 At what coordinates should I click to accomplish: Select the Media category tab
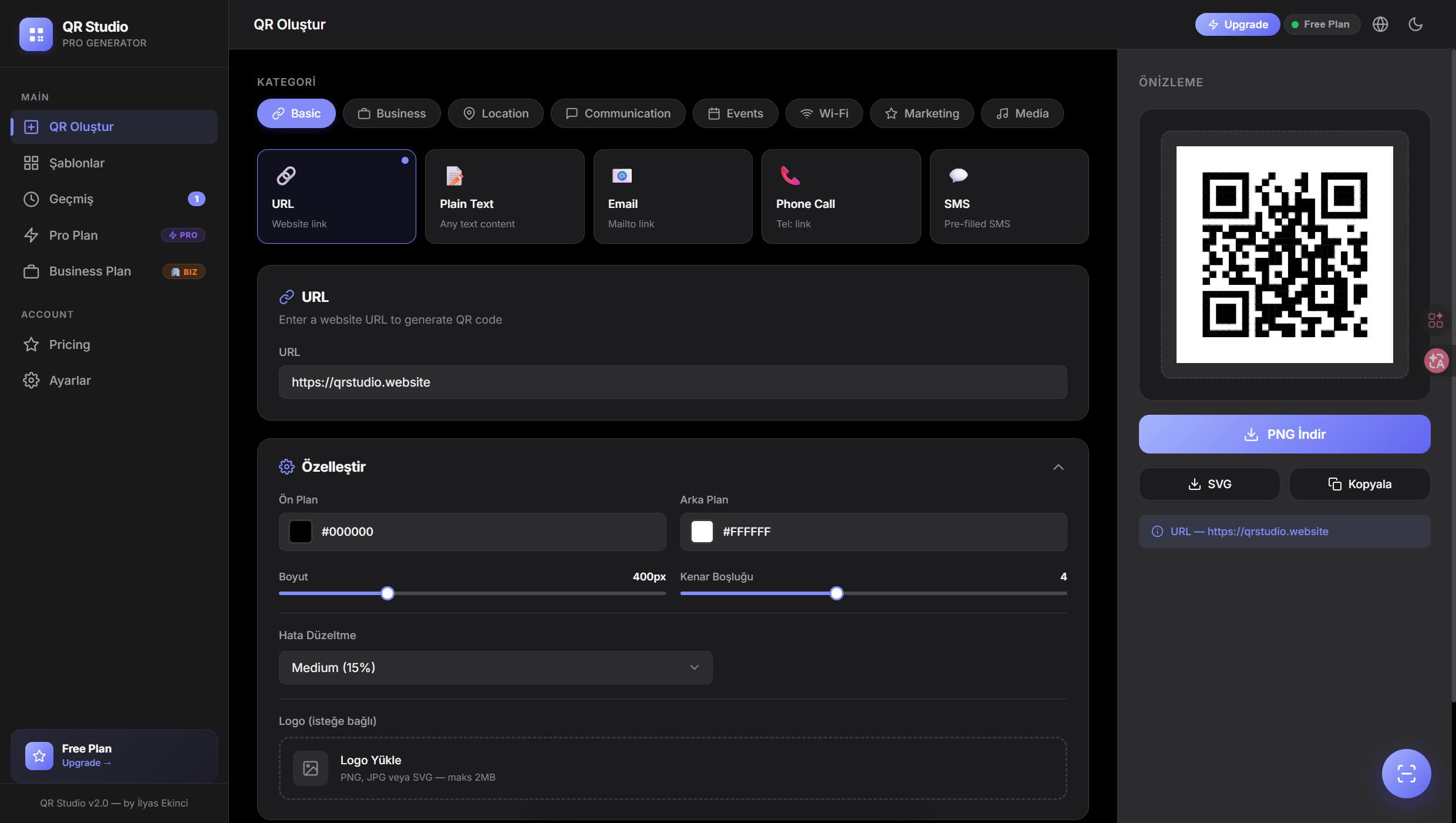(x=1022, y=113)
